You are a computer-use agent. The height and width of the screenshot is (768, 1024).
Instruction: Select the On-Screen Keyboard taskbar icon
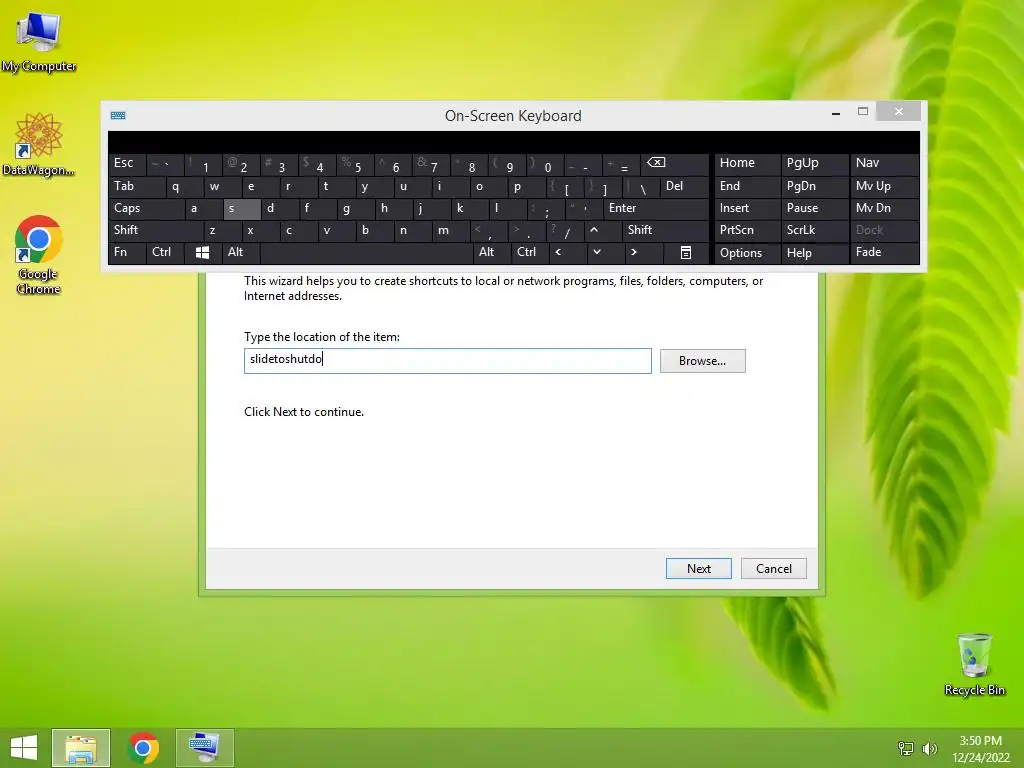point(204,748)
